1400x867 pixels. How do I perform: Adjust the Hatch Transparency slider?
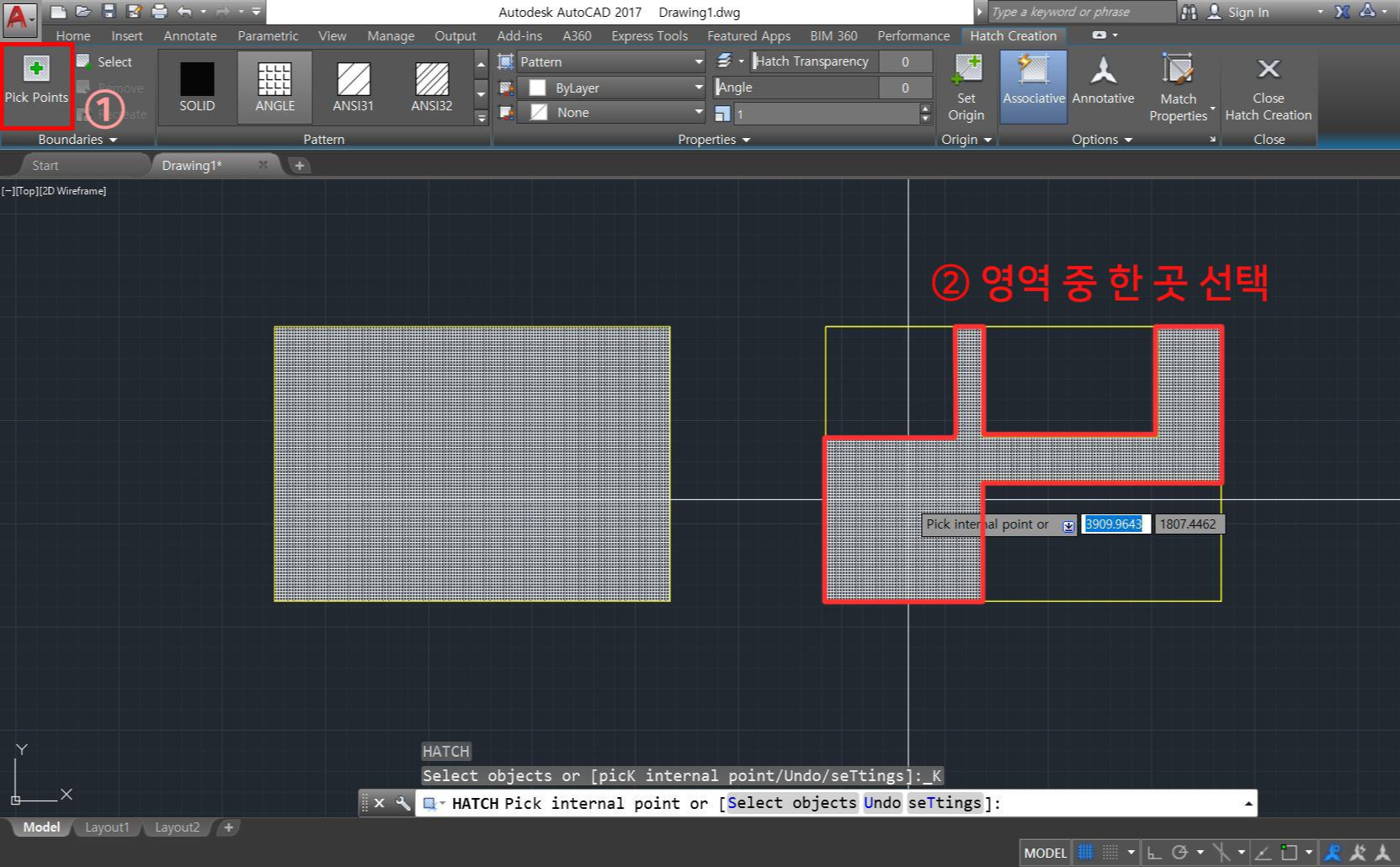pyautogui.click(x=815, y=61)
